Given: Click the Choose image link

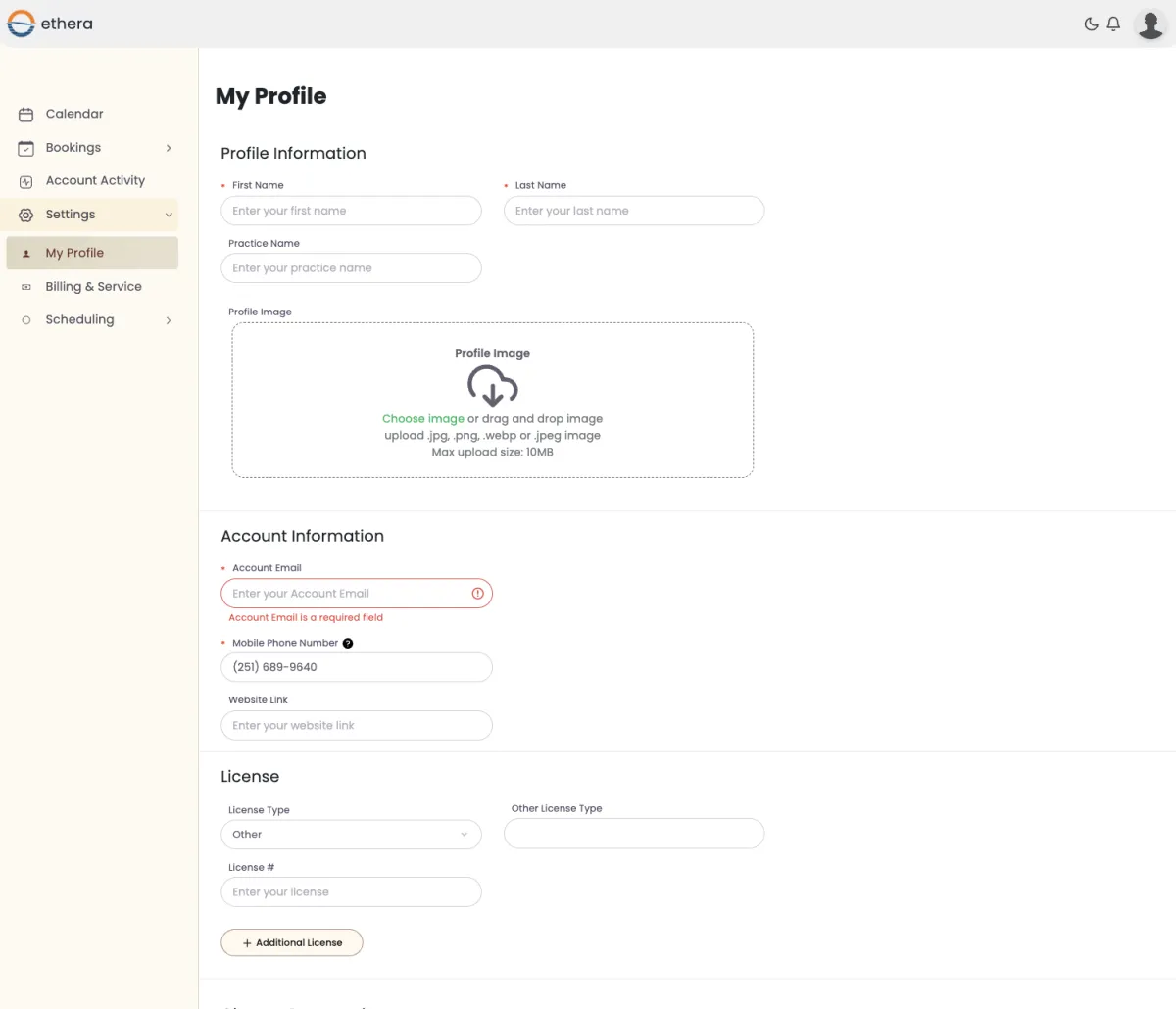Looking at the screenshot, I should [x=423, y=419].
